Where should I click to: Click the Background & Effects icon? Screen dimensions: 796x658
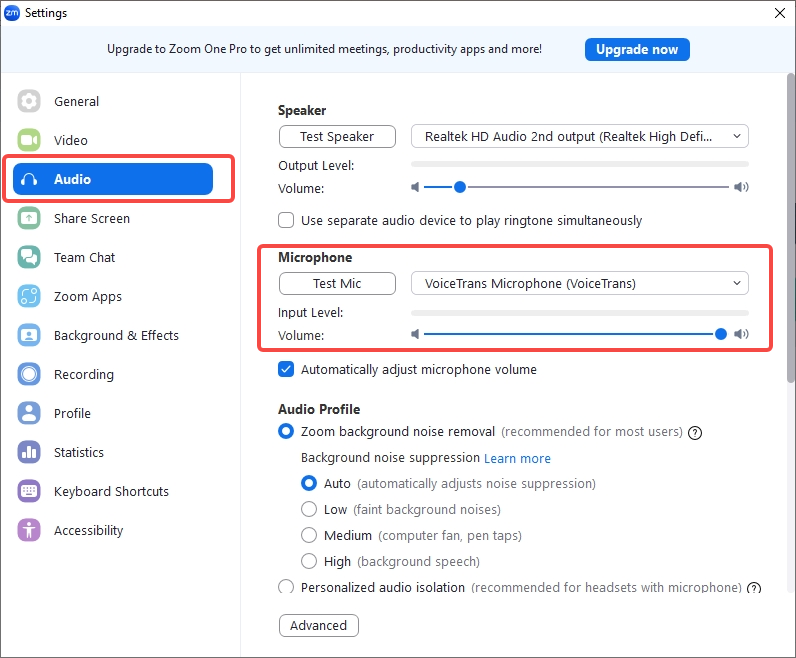tap(29, 335)
